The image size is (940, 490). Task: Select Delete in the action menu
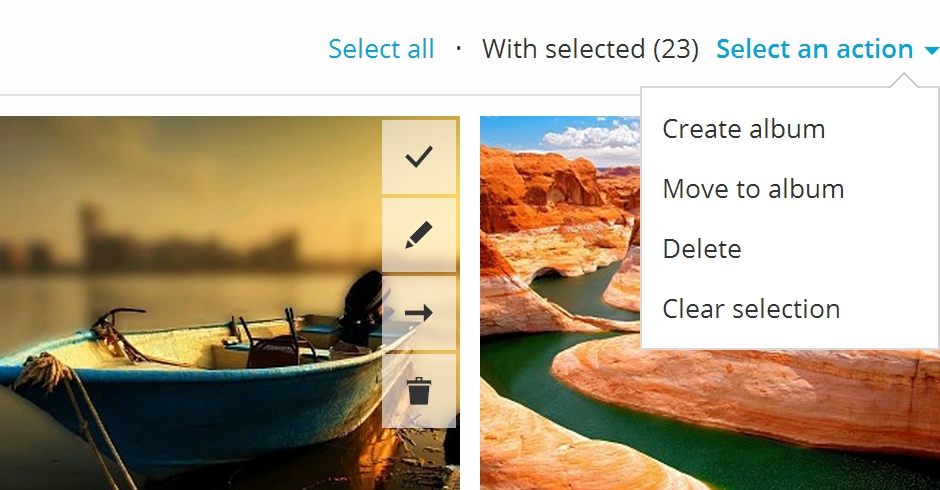pos(702,249)
